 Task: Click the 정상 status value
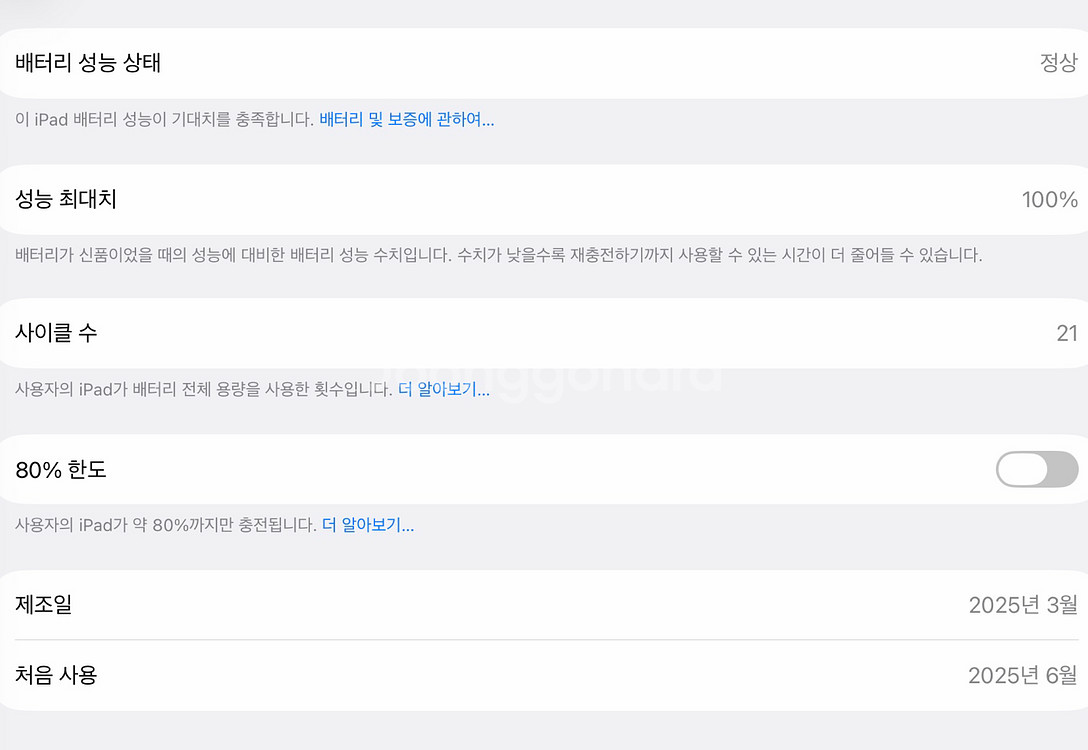[x=1058, y=63]
